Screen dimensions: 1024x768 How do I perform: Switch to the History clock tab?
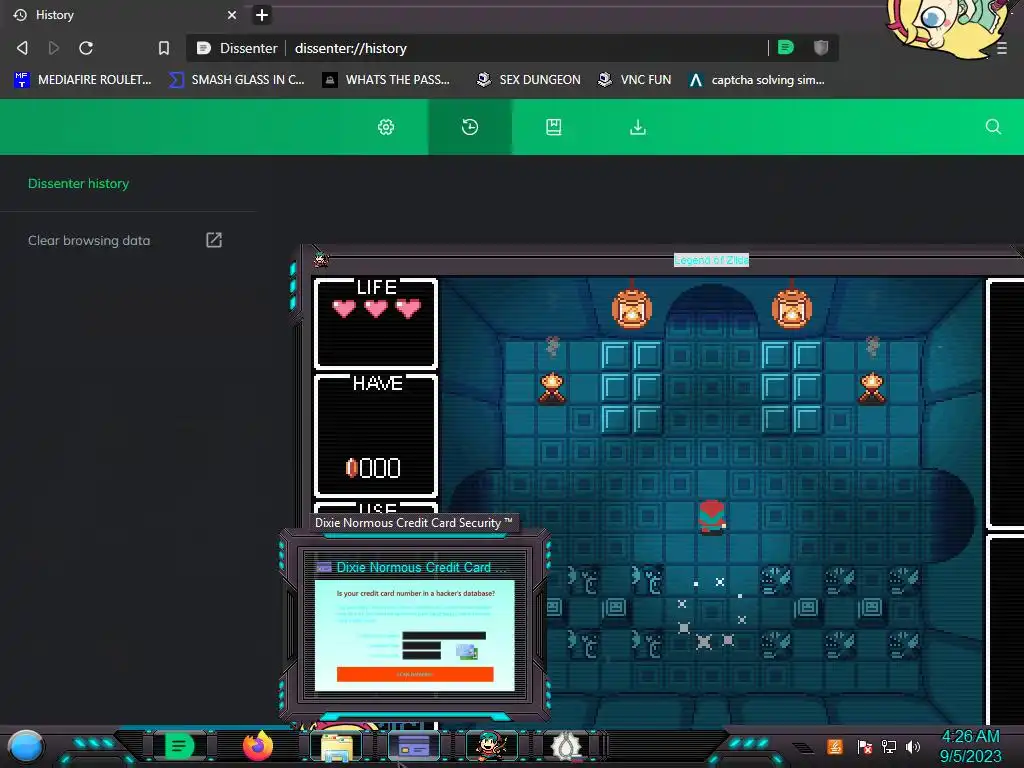[x=470, y=127]
